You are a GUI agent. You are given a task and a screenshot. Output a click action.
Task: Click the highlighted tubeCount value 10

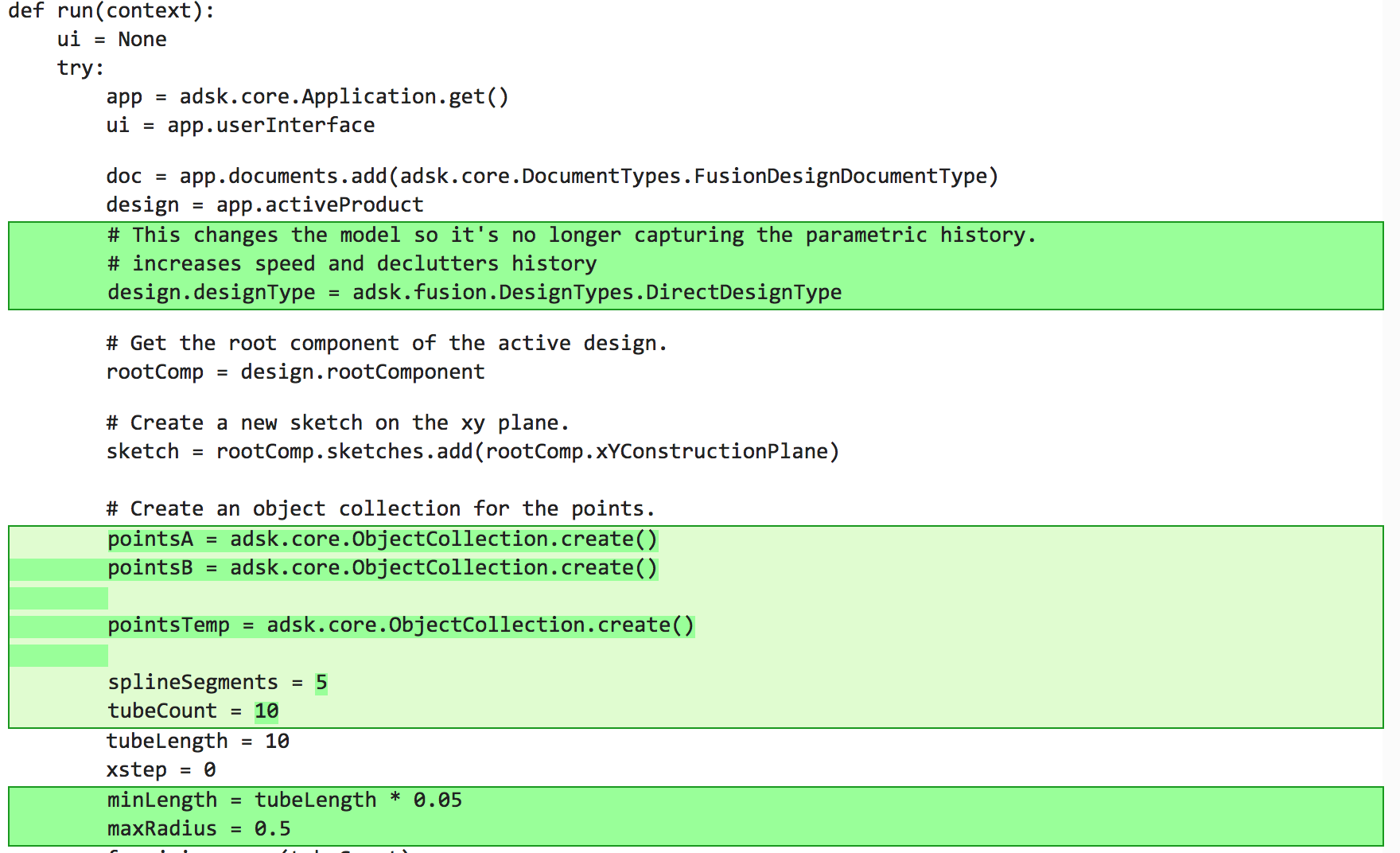tap(266, 711)
